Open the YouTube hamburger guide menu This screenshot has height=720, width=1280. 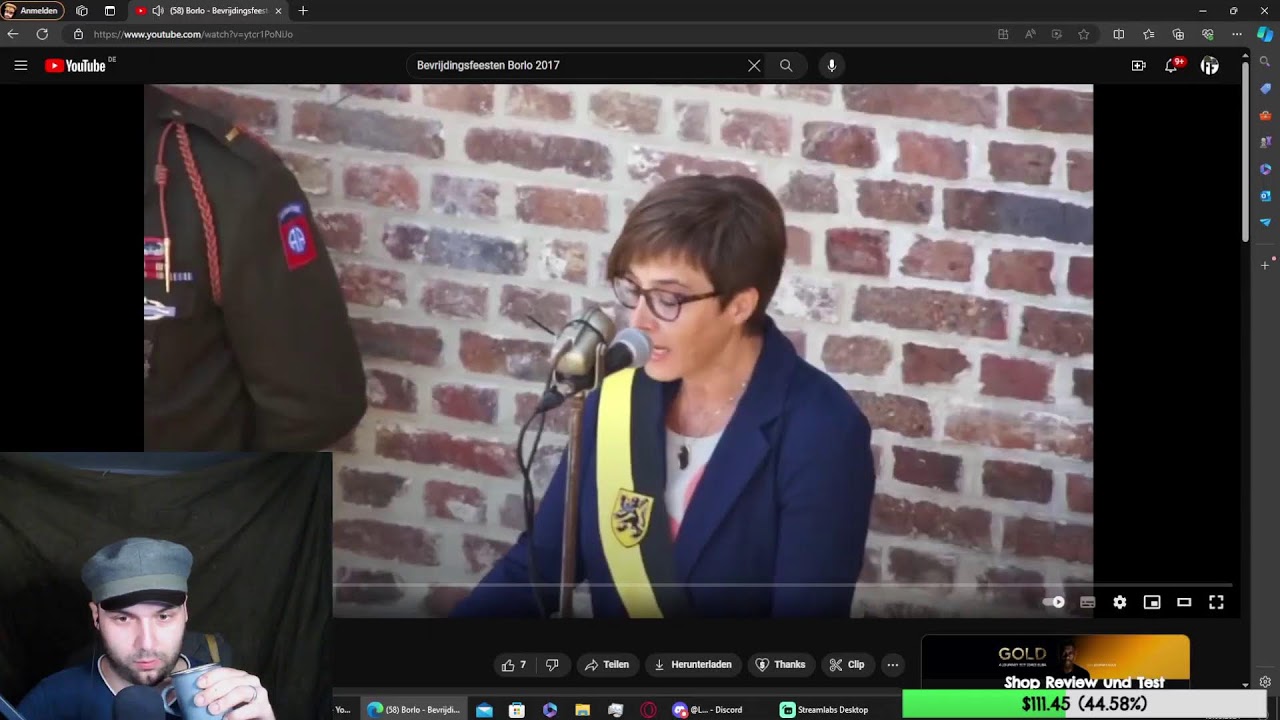click(x=21, y=65)
